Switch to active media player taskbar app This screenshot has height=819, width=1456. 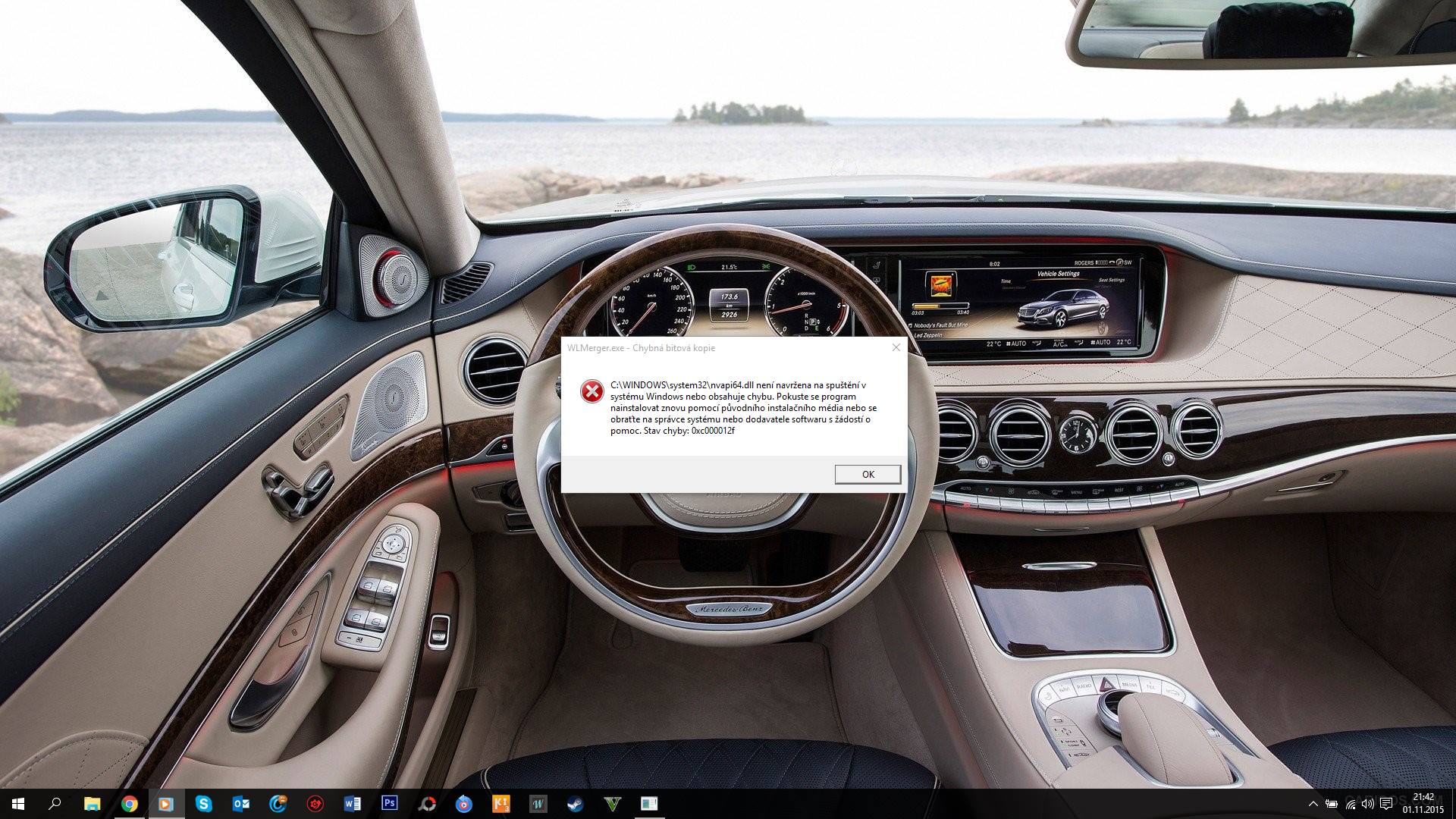pos(166,803)
